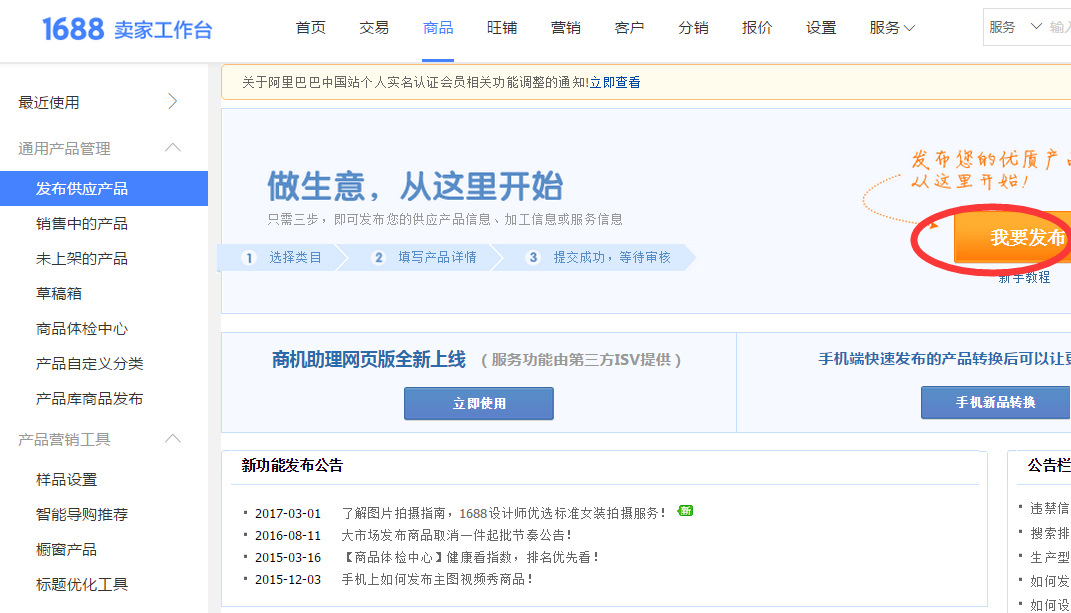Open the 2015-12-03 主图视频秀商品 announcement
The image size is (1071, 613).
click(437, 579)
